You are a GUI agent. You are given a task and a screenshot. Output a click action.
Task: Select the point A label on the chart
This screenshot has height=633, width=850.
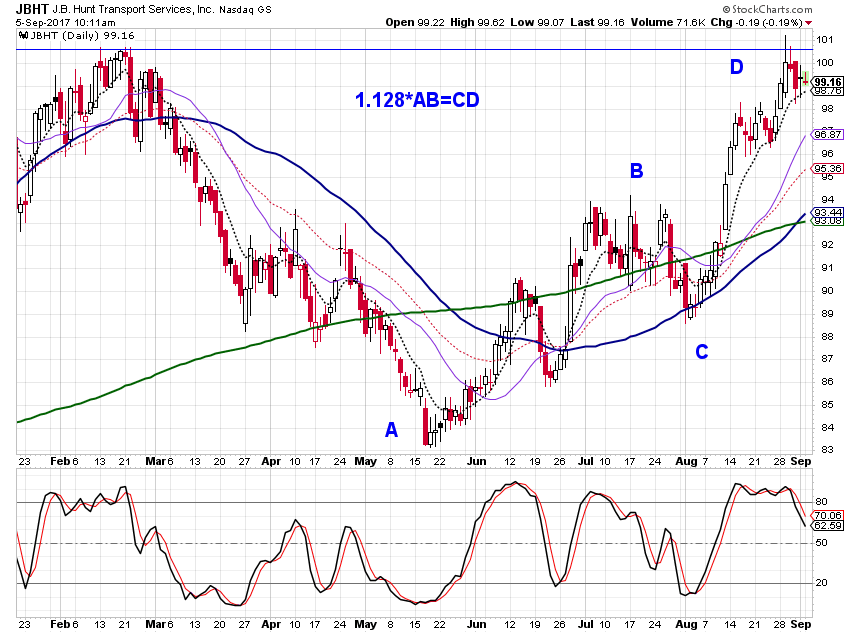tap(391, 430)
